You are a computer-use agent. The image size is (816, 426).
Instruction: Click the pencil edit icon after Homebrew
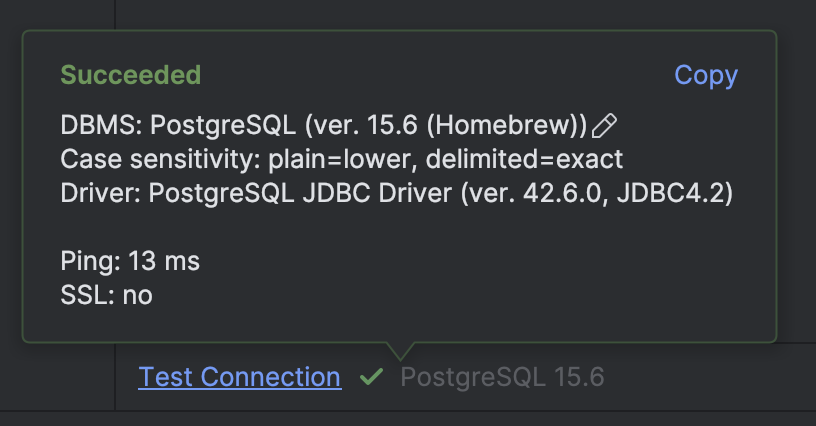tap(604, 126)
